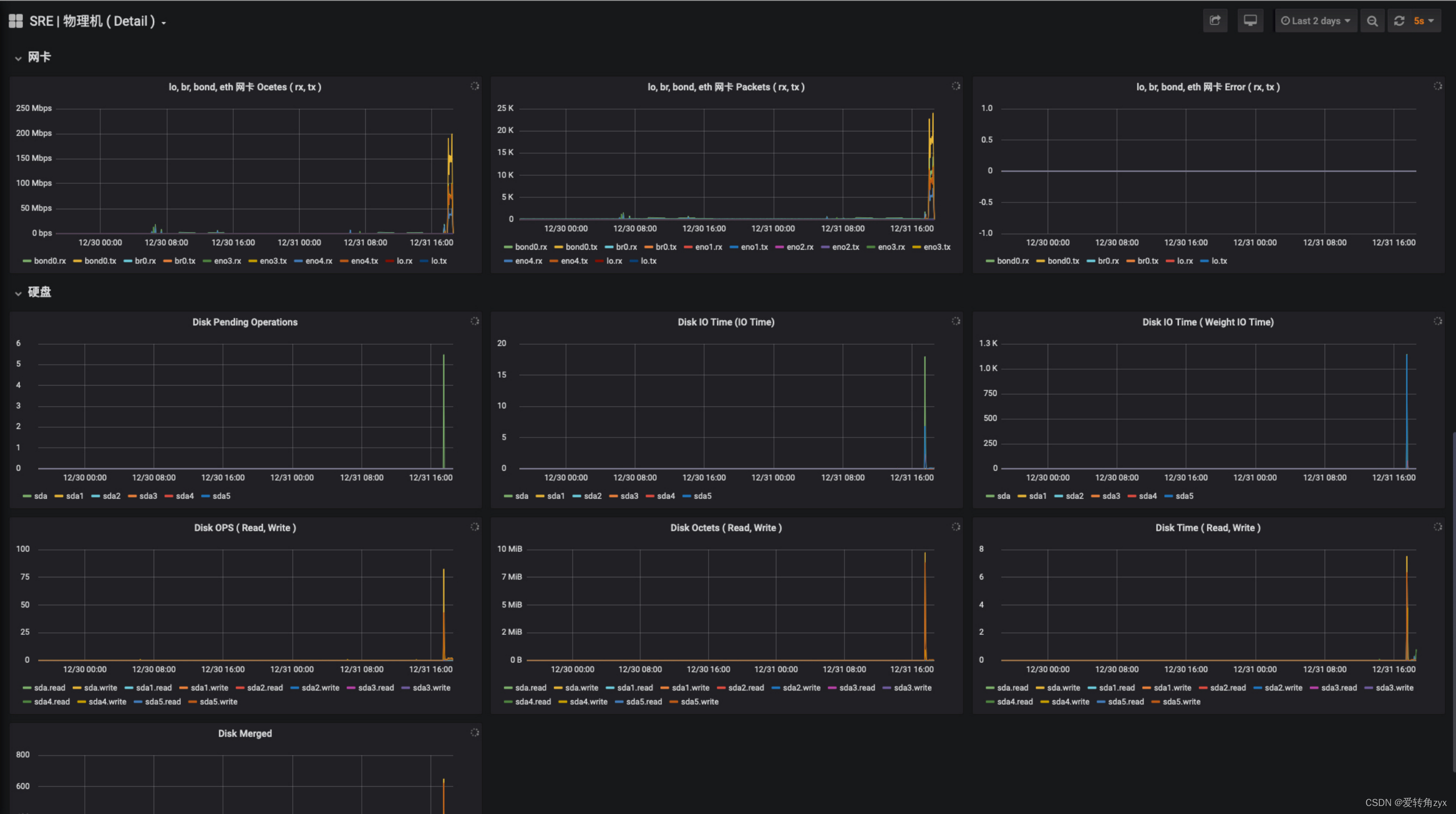The image size is (1456, 814).
Task: Open Disk IO Time (IO Time) menu
Action: (726, 322)
